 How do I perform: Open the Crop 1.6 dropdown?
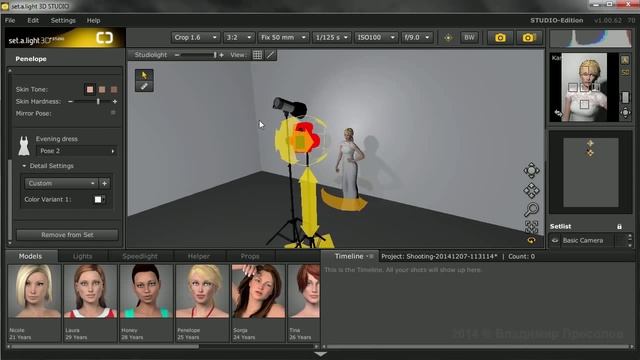tap(196, 38)
